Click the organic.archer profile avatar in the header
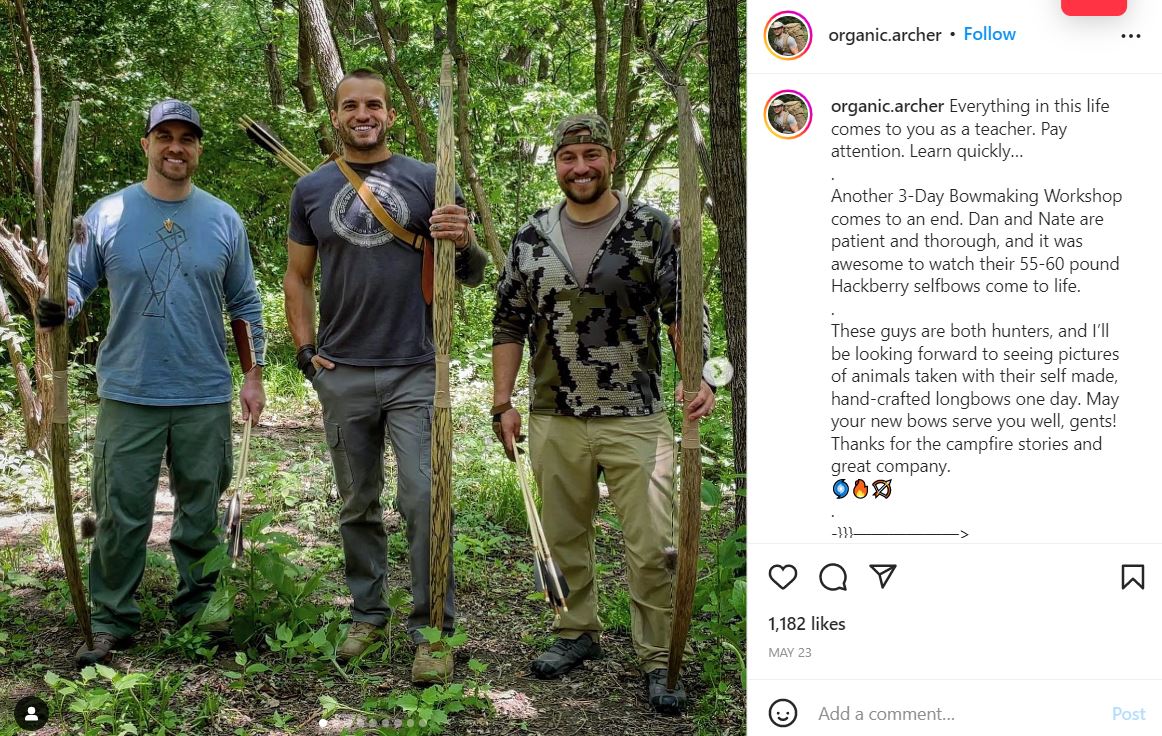 (788, 34)
